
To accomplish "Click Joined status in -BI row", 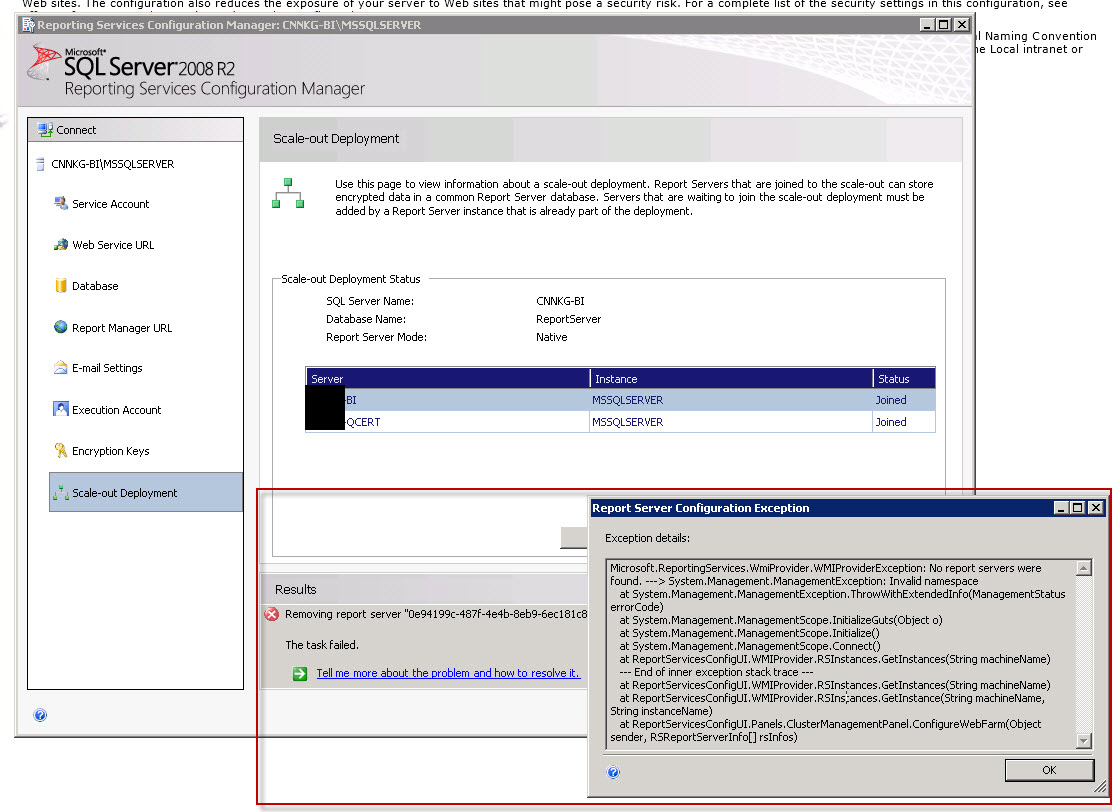I will point(891,400).
